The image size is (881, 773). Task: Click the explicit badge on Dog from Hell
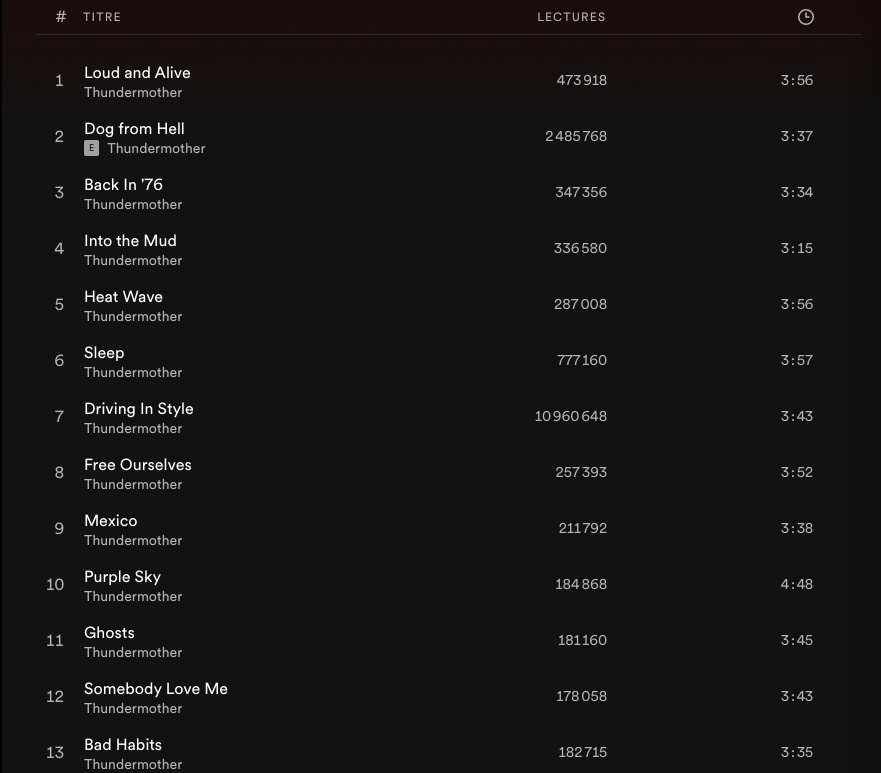pos(92,148)
